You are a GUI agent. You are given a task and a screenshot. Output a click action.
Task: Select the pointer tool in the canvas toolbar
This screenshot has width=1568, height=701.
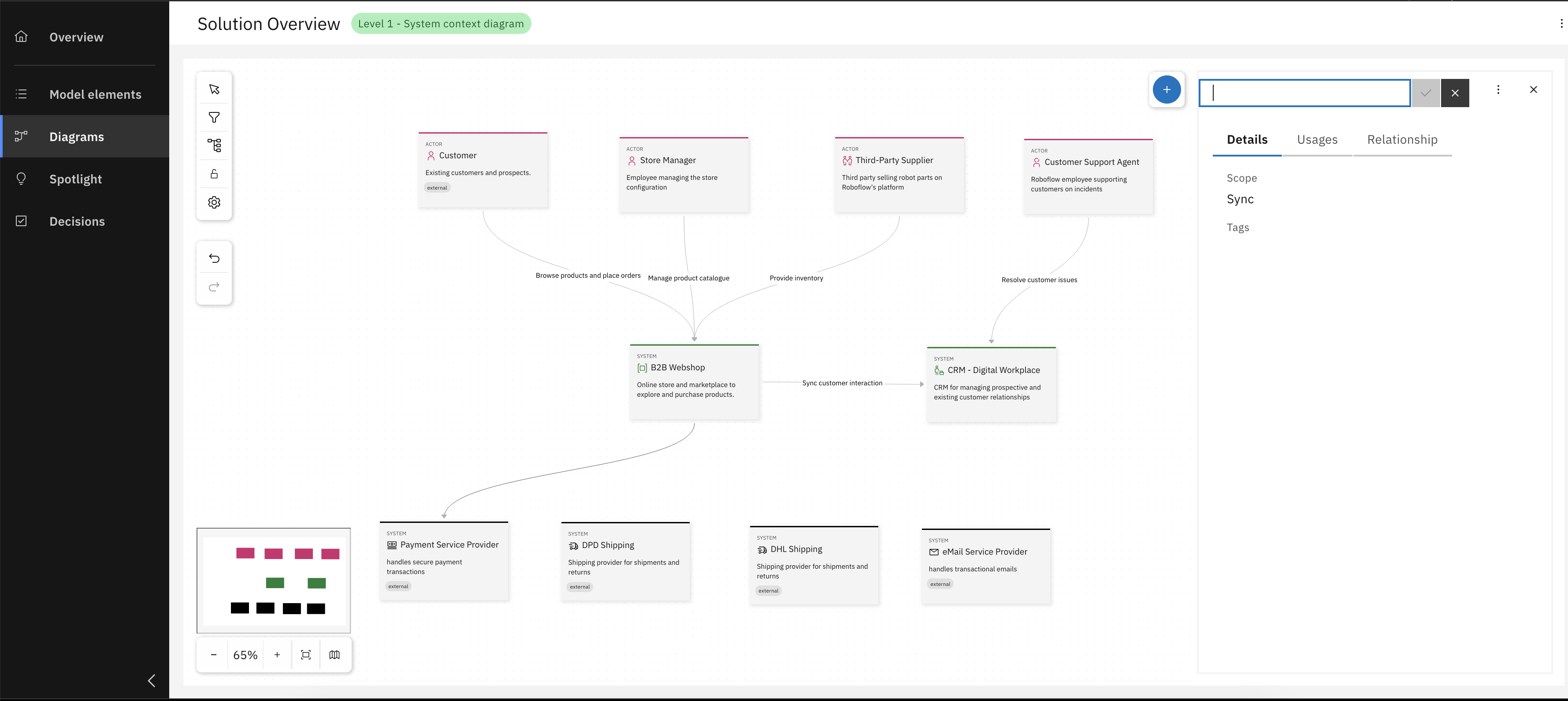click(214, 89)
